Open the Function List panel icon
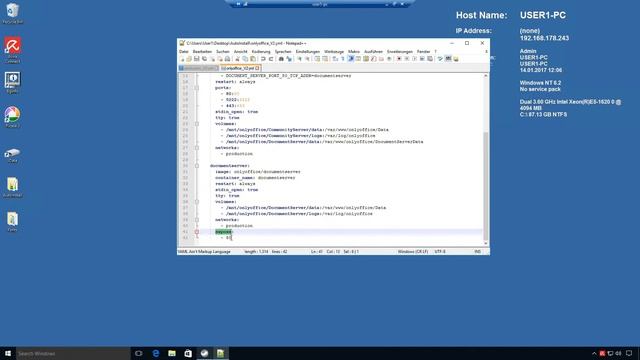 373,59
